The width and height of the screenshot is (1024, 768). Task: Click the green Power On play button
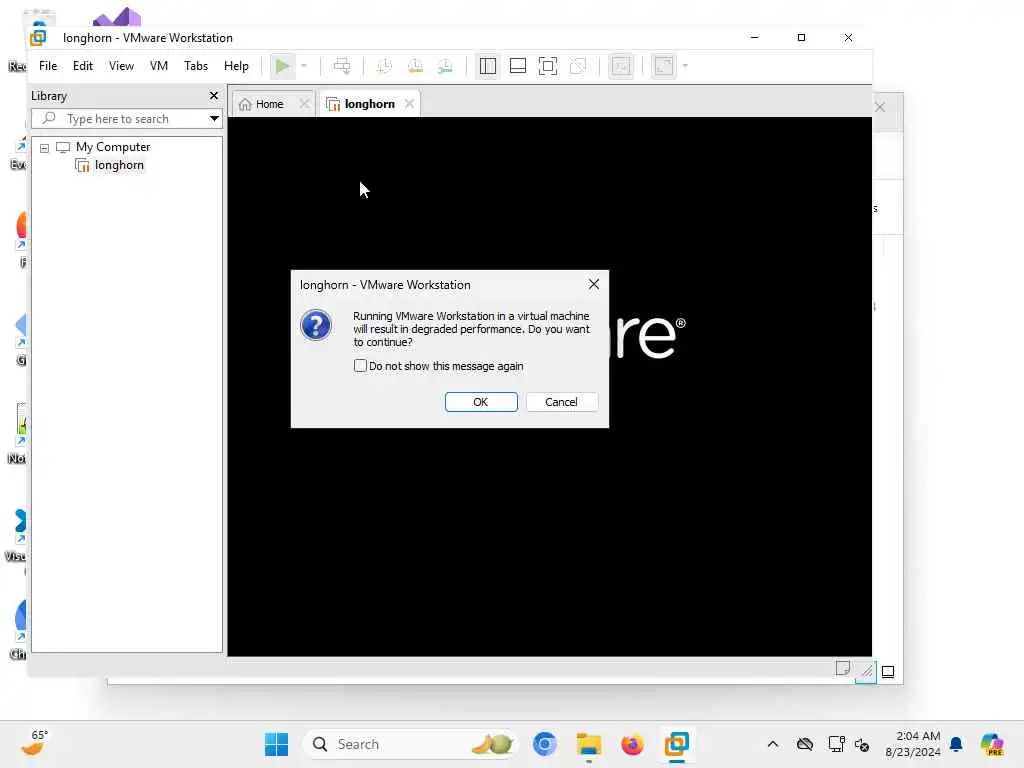click(x=282, y=66)
